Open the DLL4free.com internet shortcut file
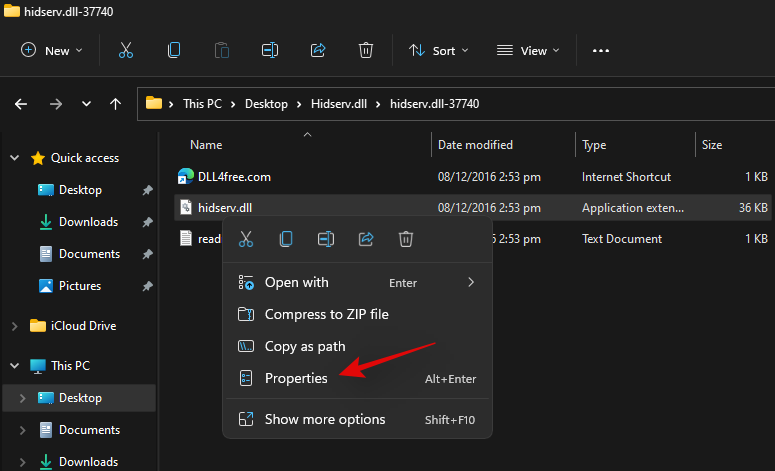 pos(234,177)
